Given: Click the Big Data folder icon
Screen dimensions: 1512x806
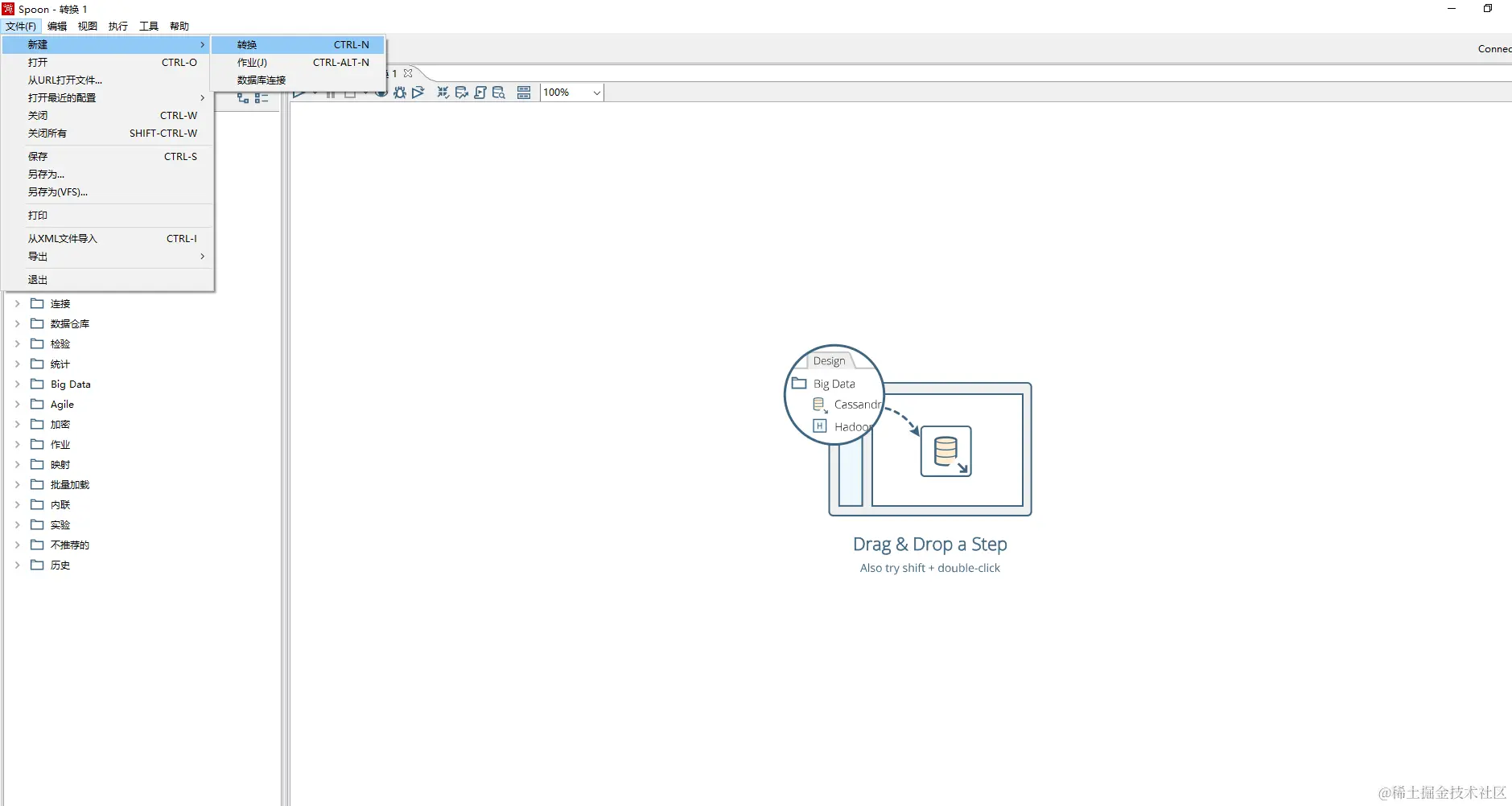Looking at the screenshot, I should [x=37, y=384].
